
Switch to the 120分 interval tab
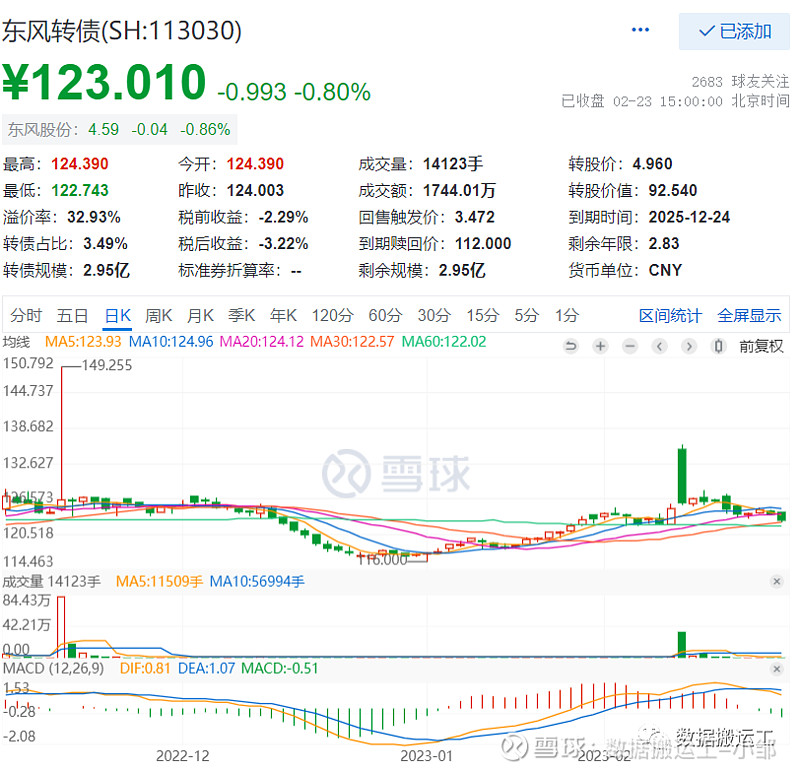tap(332, 315)
